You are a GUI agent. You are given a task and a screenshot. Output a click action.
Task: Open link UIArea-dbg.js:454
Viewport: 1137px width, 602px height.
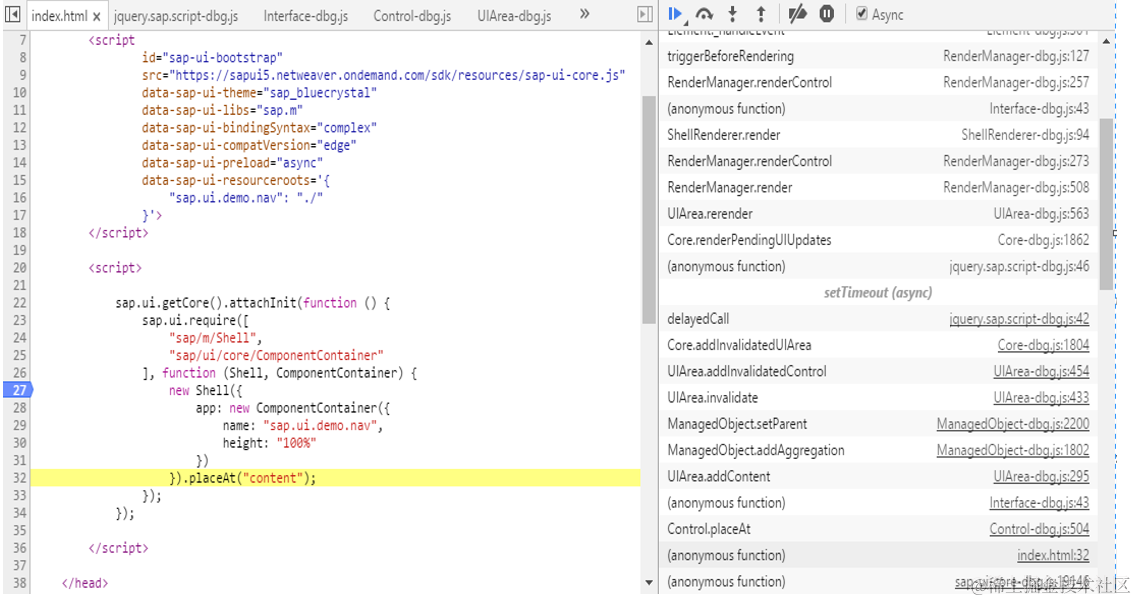point(1041,371)
